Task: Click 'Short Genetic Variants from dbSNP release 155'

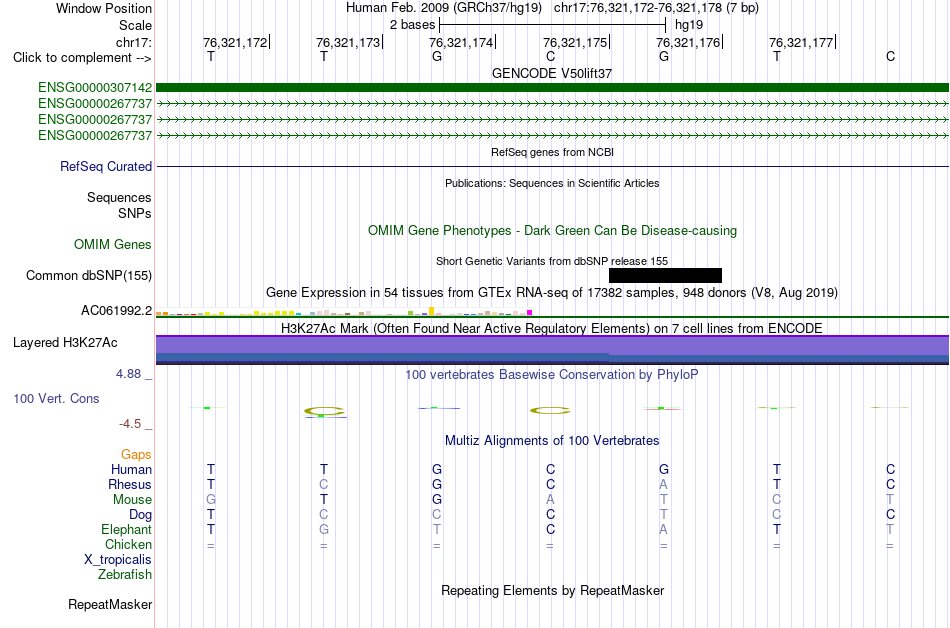Action: (x=552, y=261)
